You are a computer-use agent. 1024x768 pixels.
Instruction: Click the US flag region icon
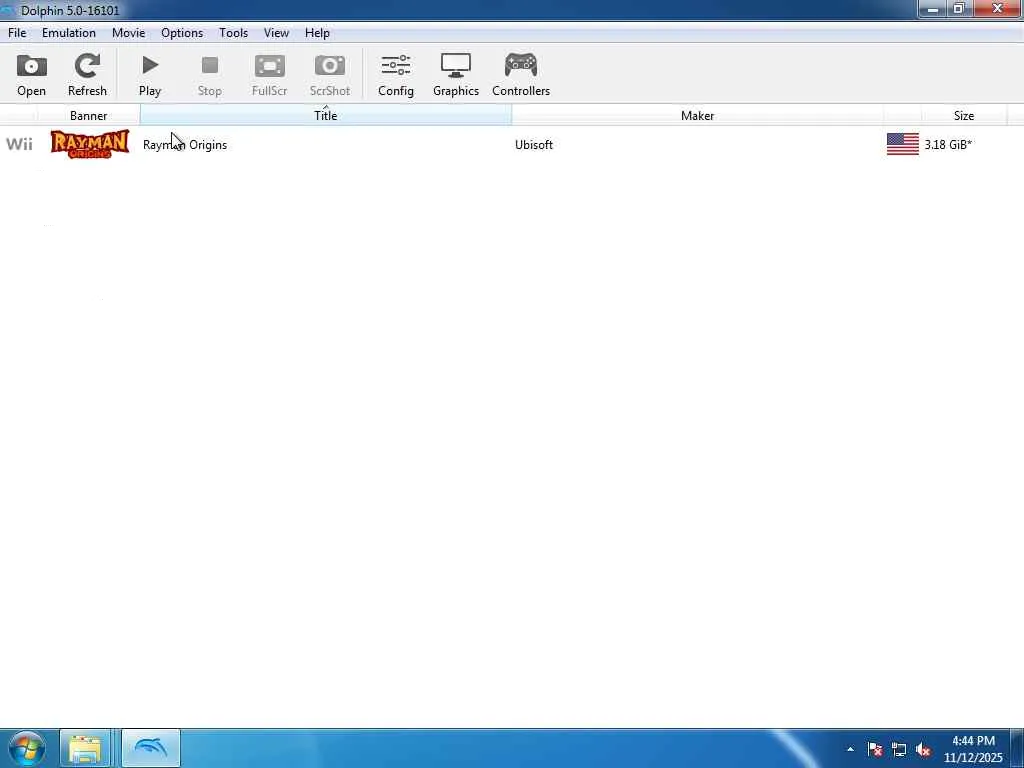pos(903,144)
